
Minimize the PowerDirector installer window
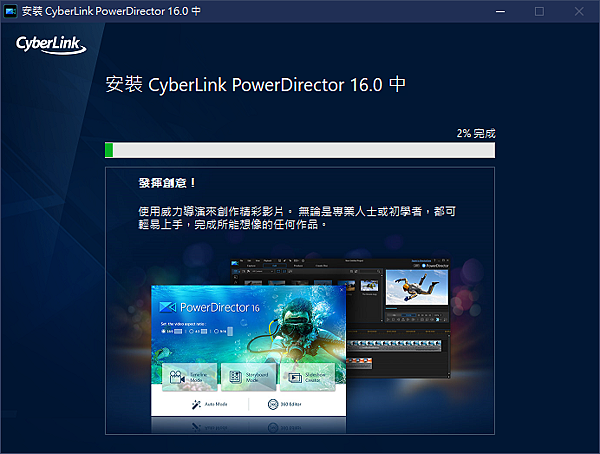pyautogui.click(x=500, y=11)
